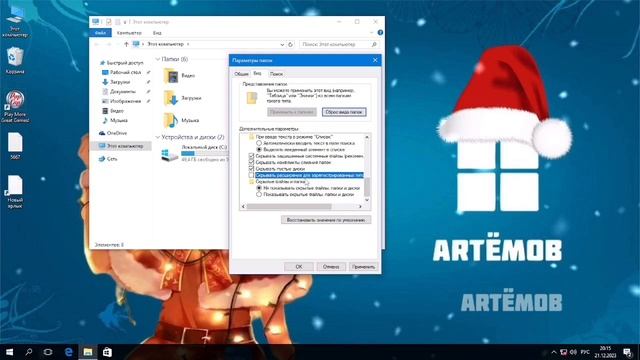Open the quick access toolbar dropdown arrow
Viewport: 640px width, 360px height.
click(125, 22)
